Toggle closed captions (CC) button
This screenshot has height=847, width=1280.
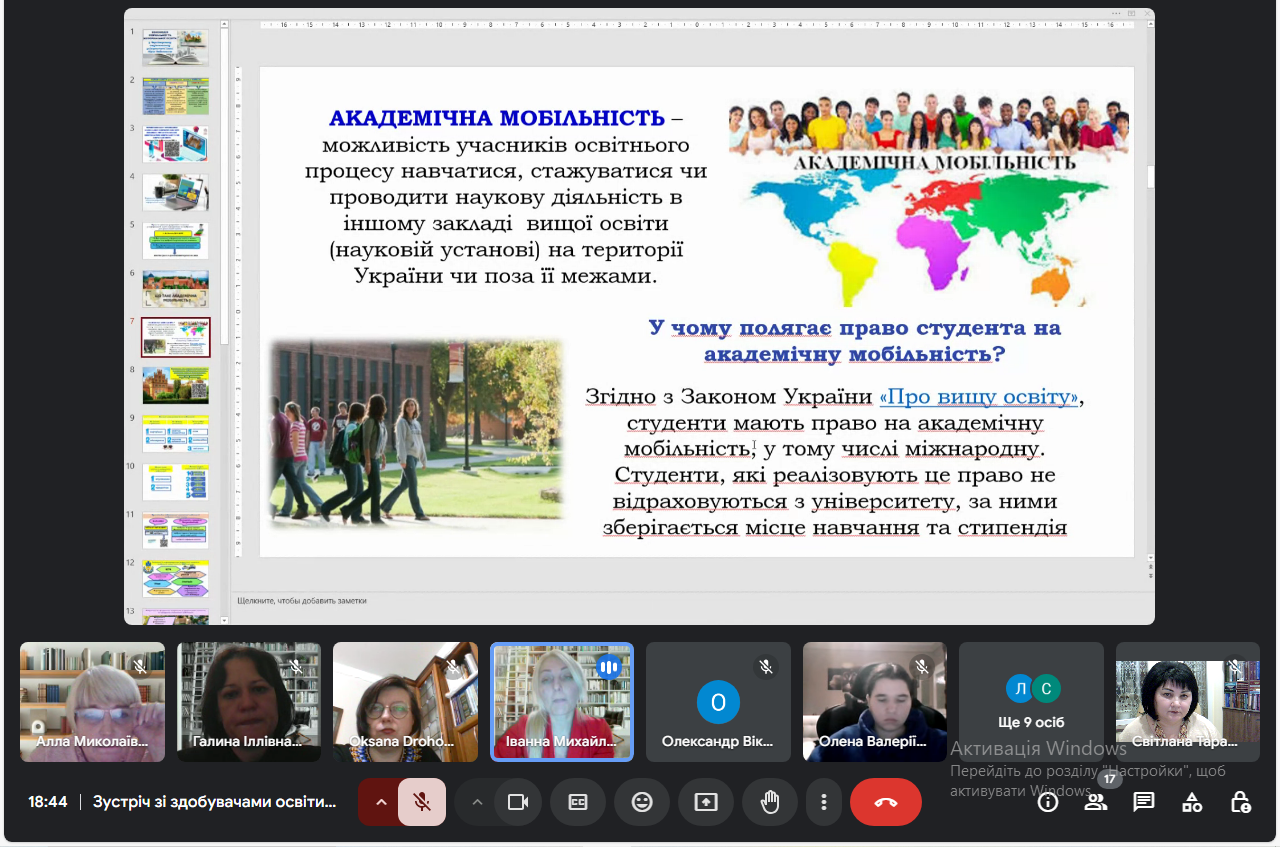(x=578, y=802)
